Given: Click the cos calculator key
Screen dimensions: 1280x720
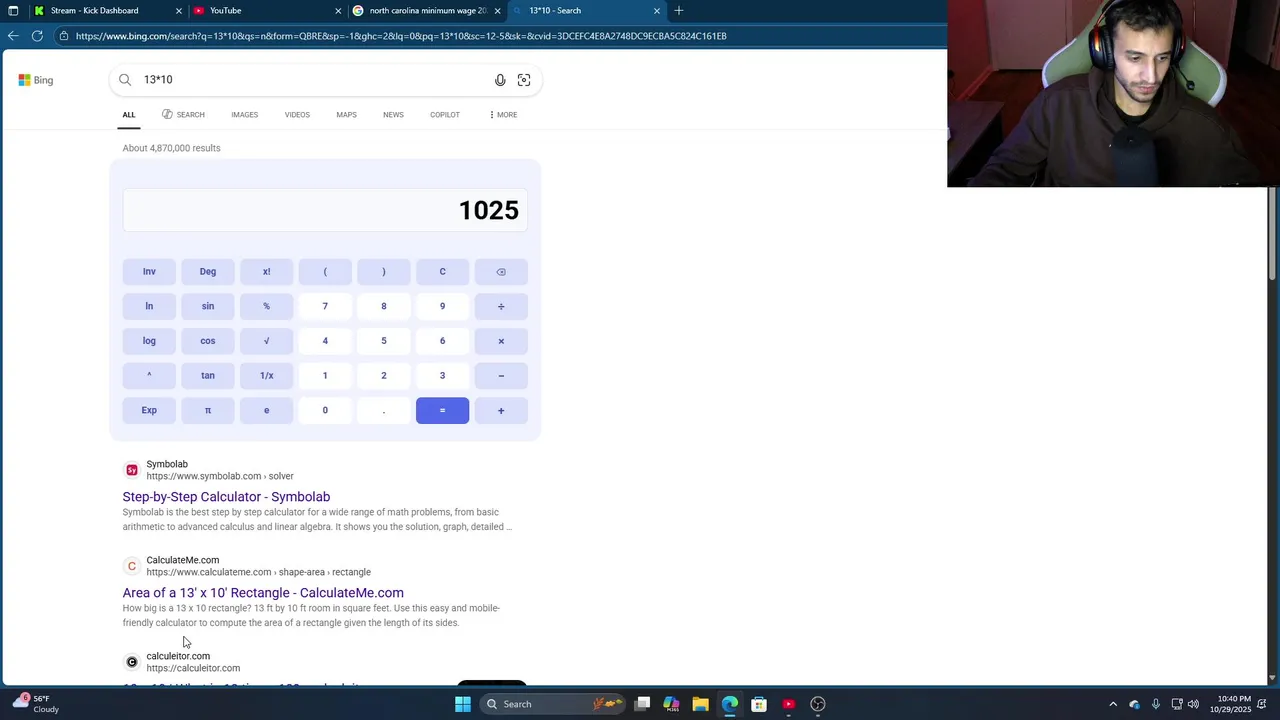Looking at the screenshot, I should click(x=208, y=341).
